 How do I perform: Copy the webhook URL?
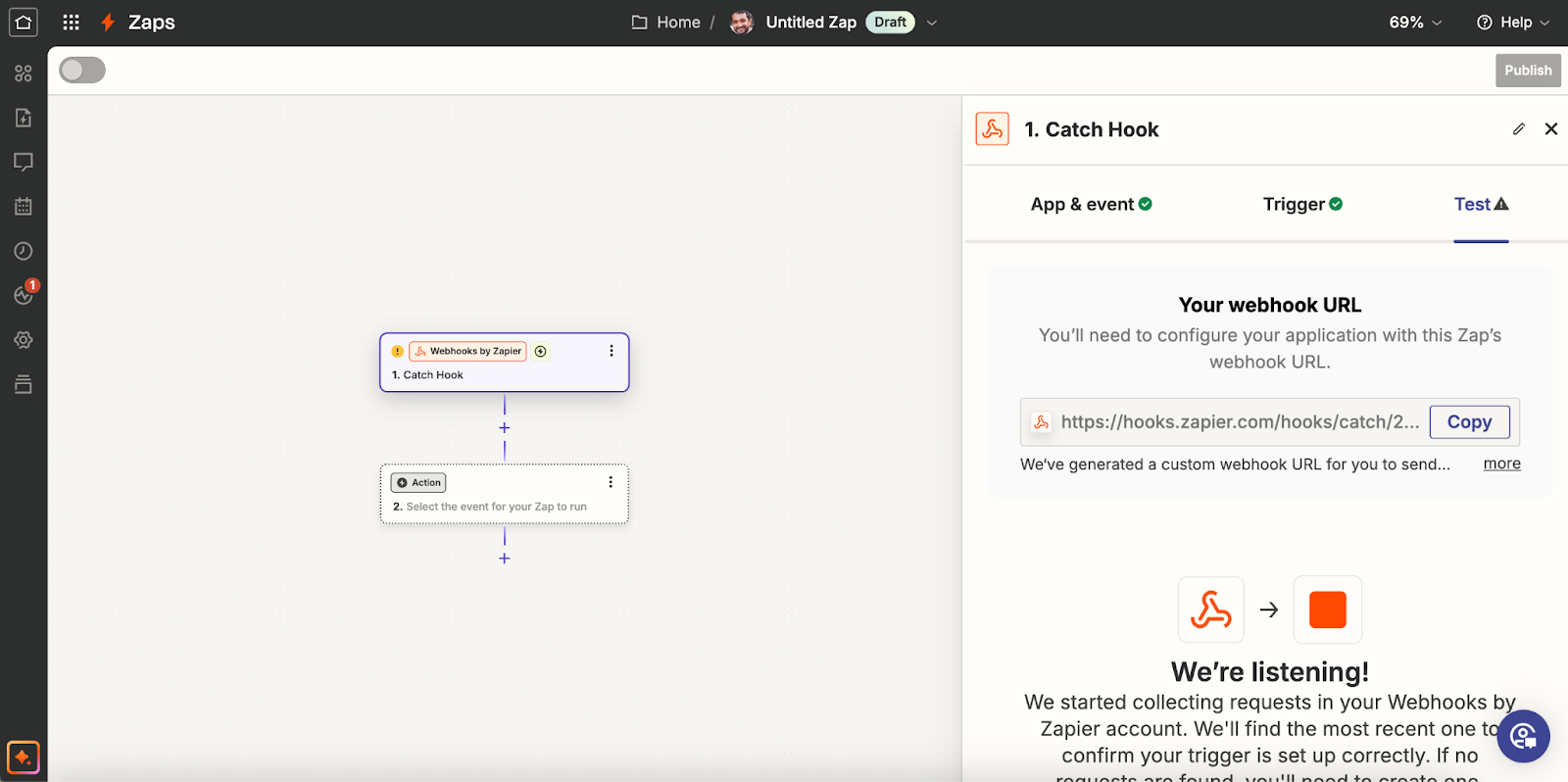[1469, 422]
